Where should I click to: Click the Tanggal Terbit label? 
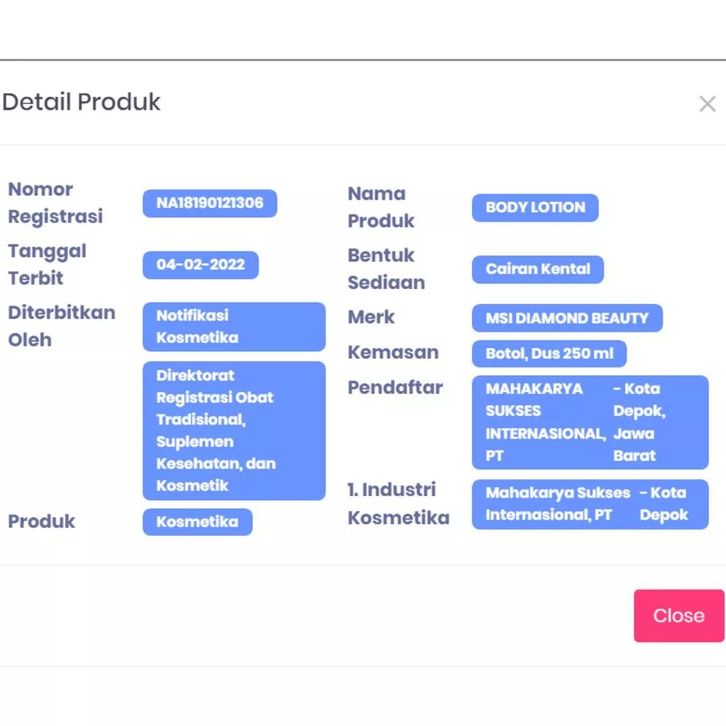[47, 264]
